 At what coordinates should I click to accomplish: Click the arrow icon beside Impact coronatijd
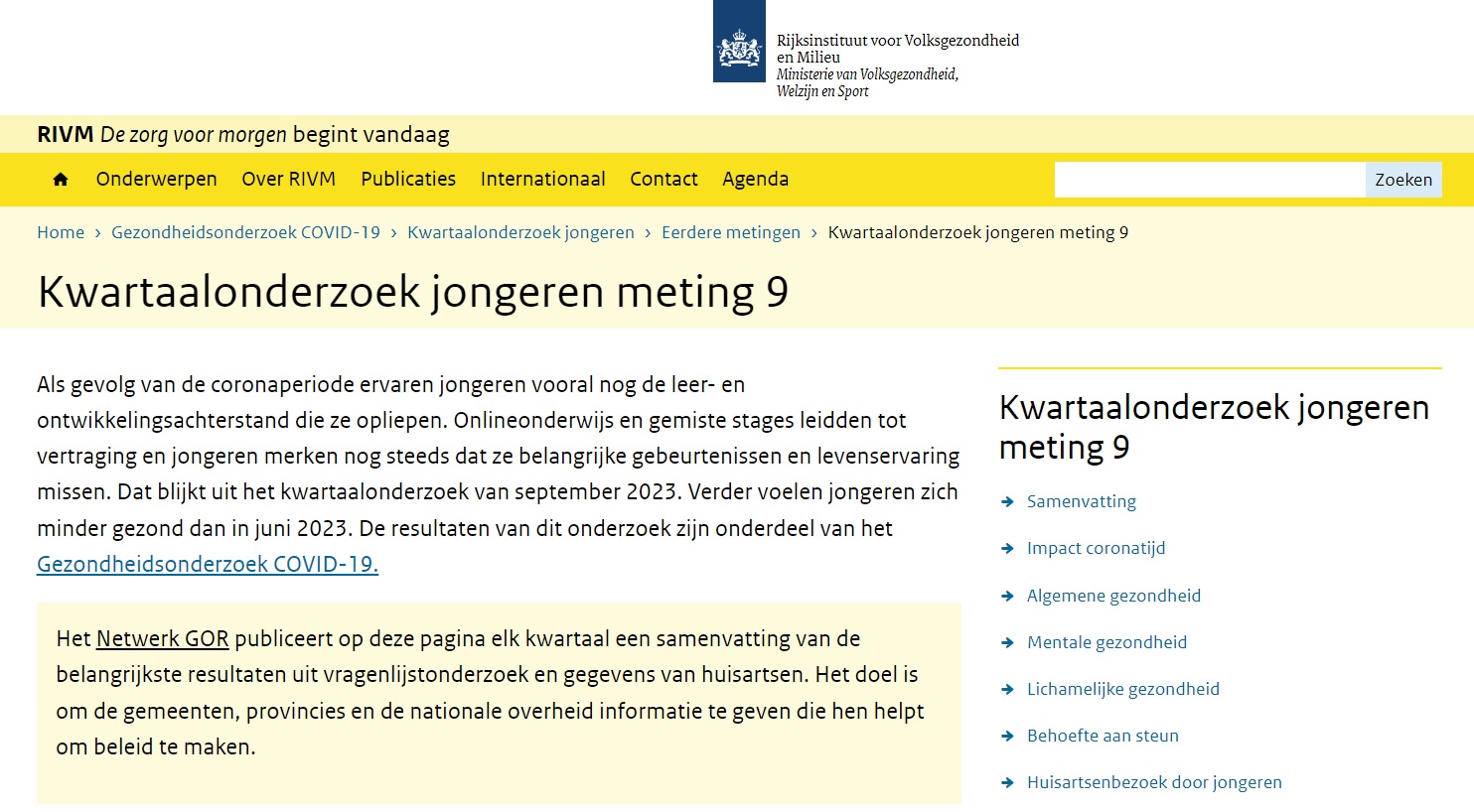[x=1007, y=549]
